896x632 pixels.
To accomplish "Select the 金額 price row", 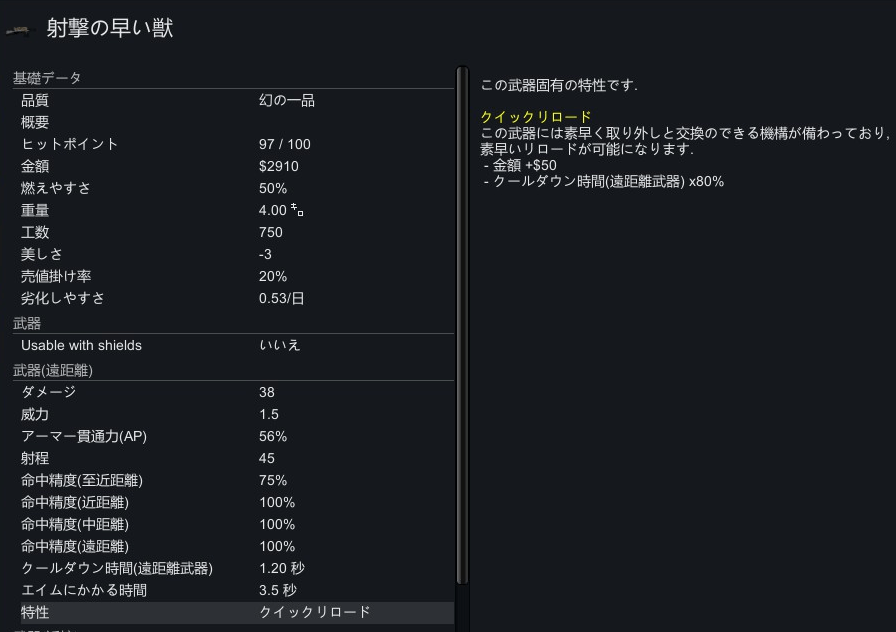I will (x=237, y=166).
